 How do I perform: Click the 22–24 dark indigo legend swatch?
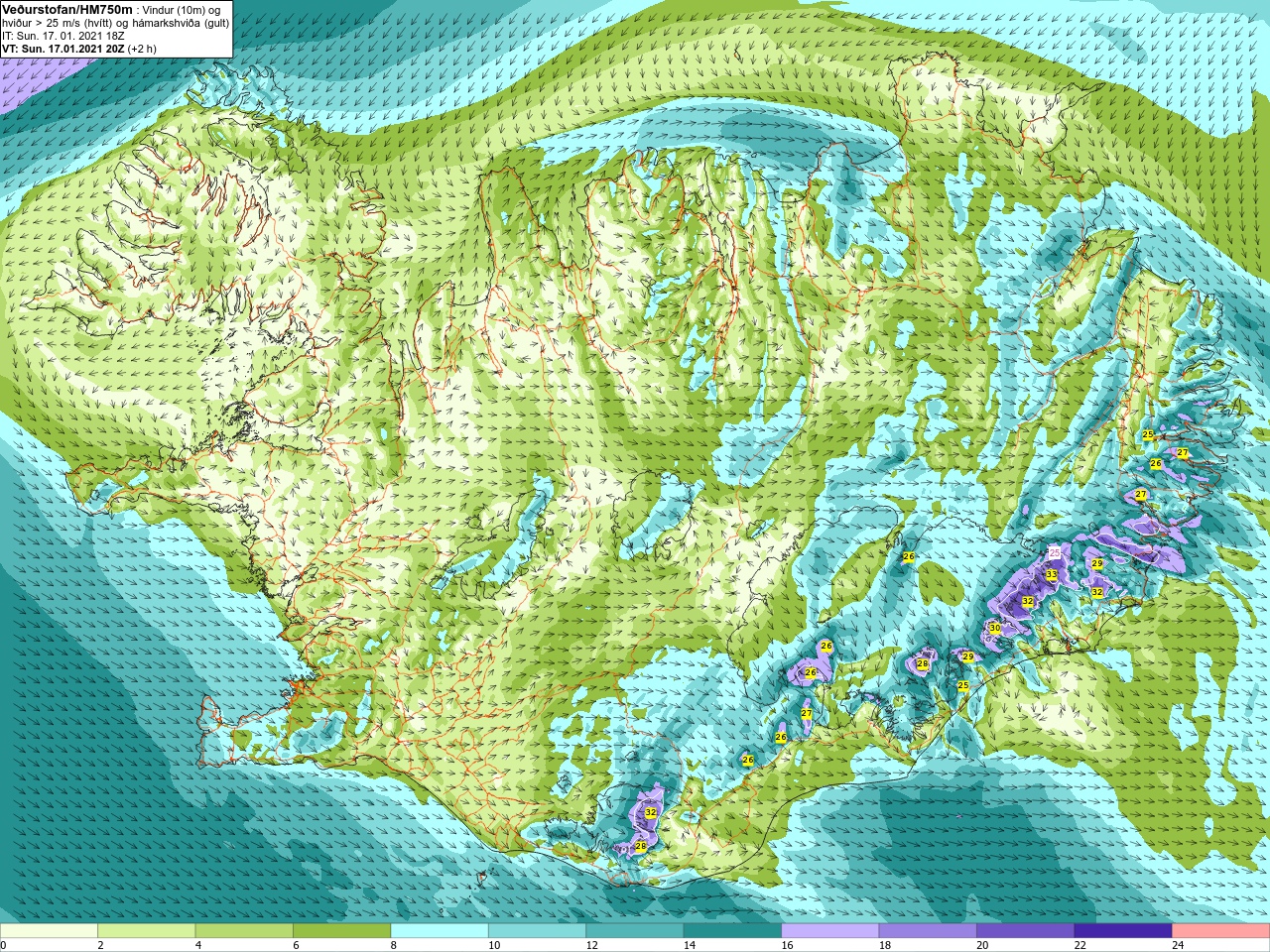pos(1123,931)
